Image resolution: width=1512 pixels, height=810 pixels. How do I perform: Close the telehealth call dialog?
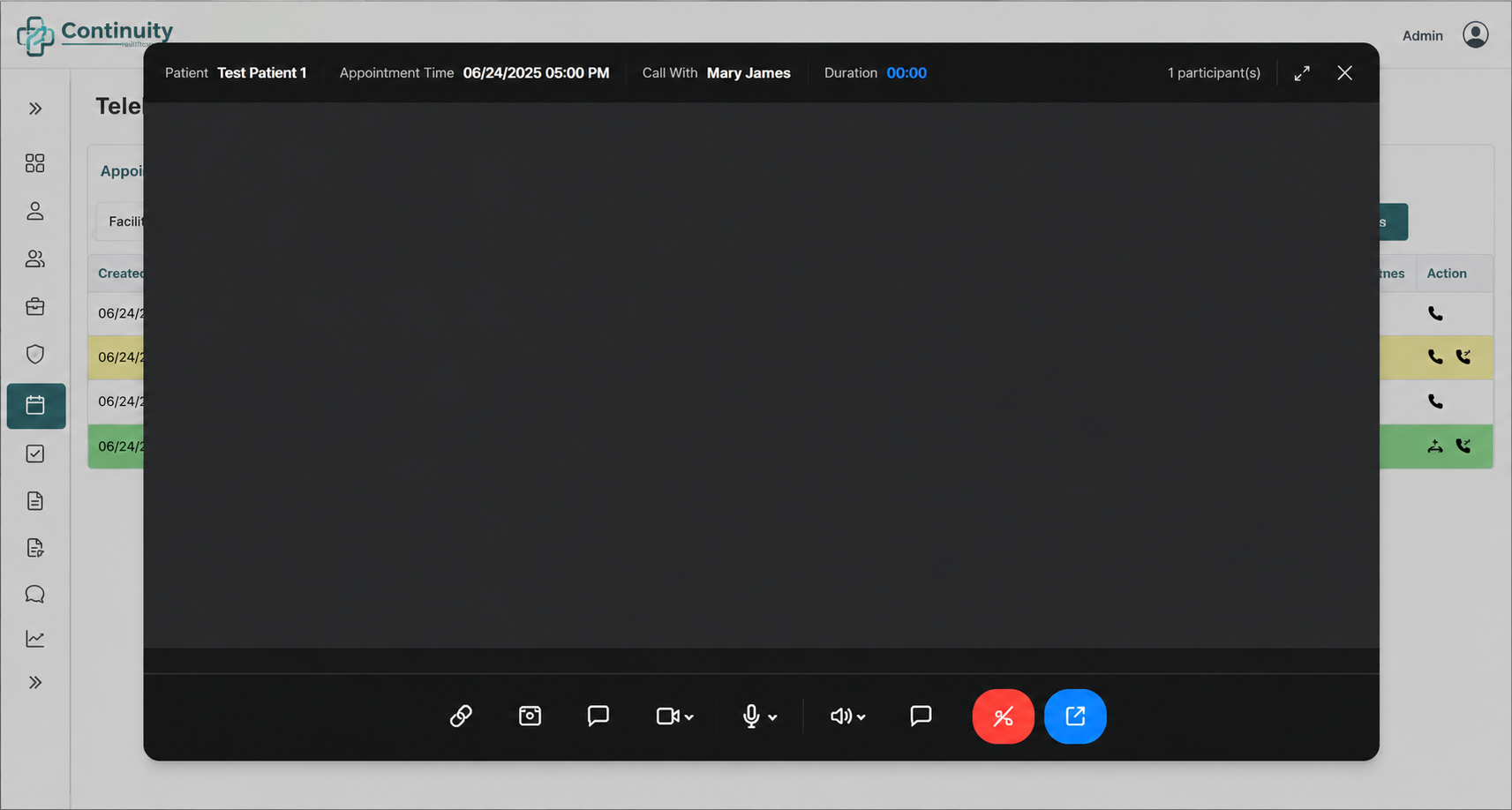(1344, 73)
